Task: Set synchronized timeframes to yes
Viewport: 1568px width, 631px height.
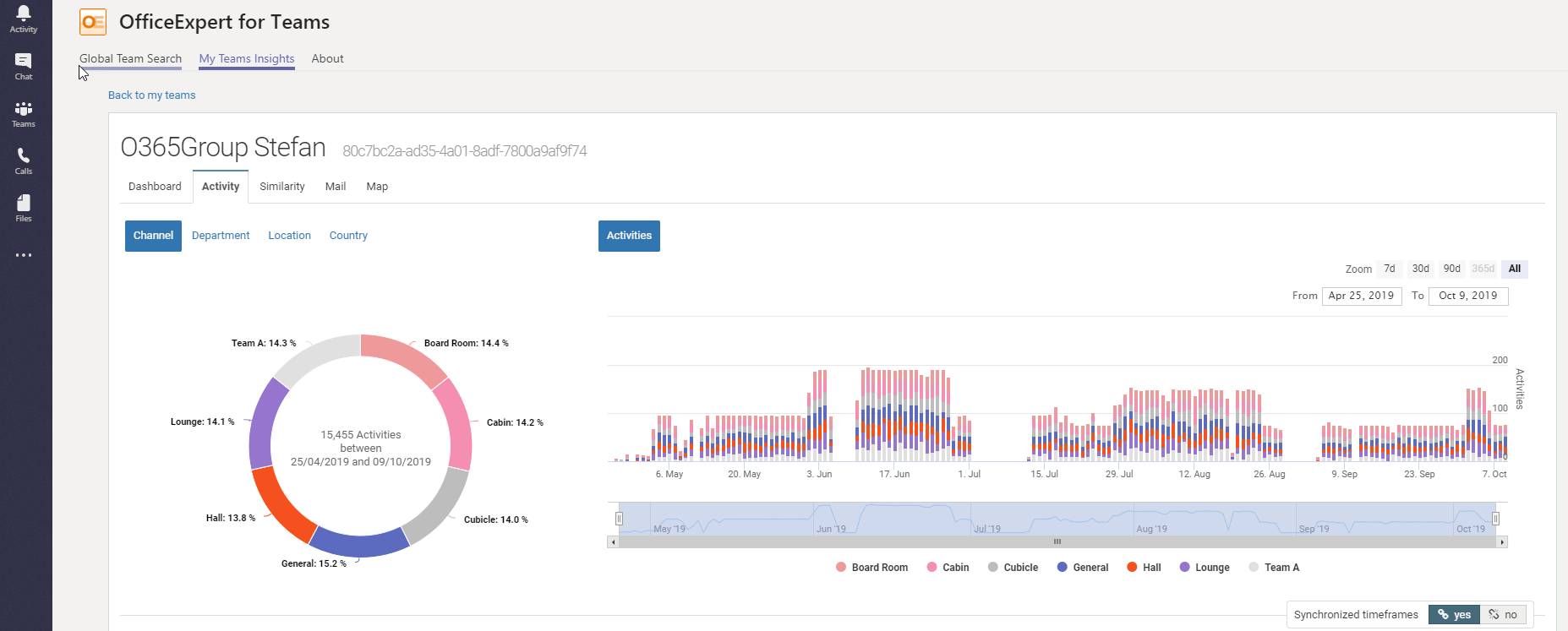Action: click(x=1454, y=615)
